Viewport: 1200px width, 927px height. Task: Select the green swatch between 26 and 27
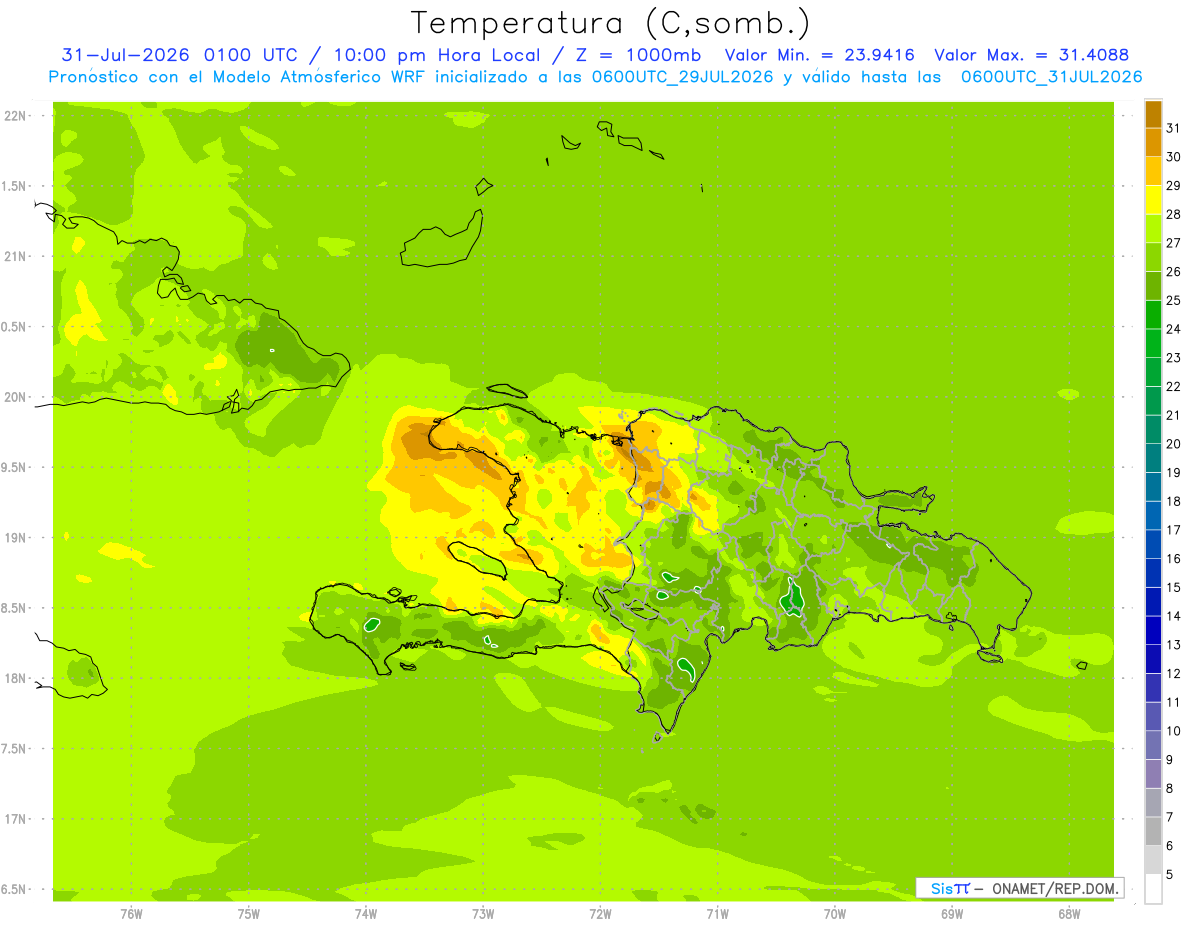pyautogui.click(x=1153, y=257)
